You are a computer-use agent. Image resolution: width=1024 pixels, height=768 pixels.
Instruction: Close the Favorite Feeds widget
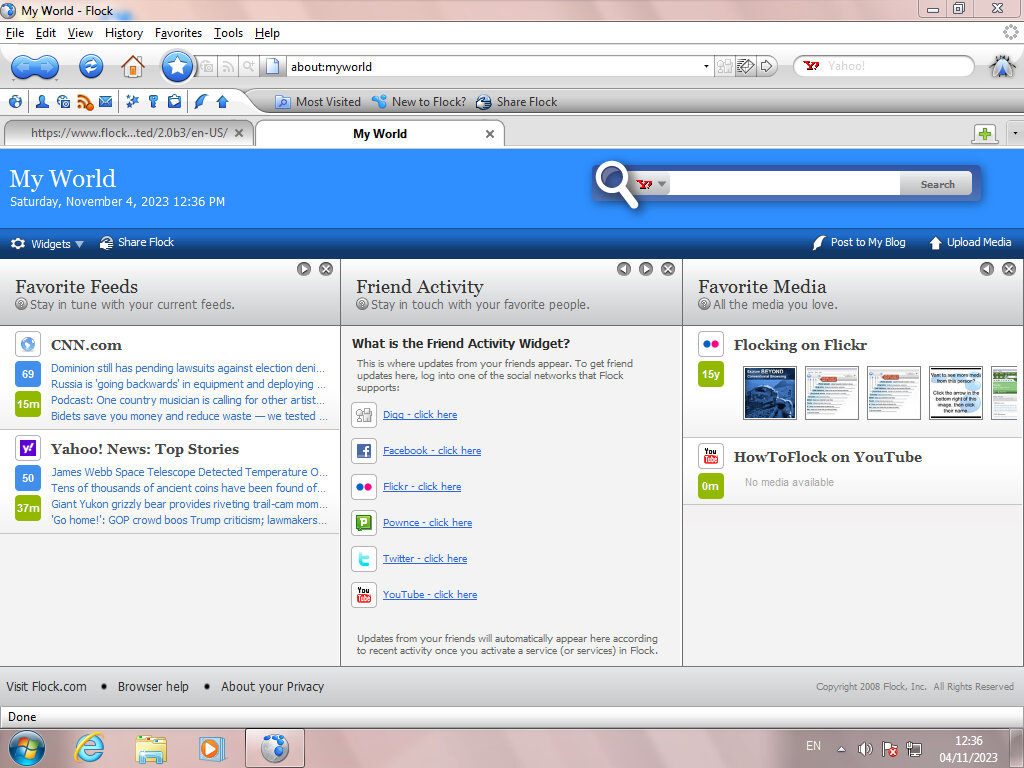326,269
